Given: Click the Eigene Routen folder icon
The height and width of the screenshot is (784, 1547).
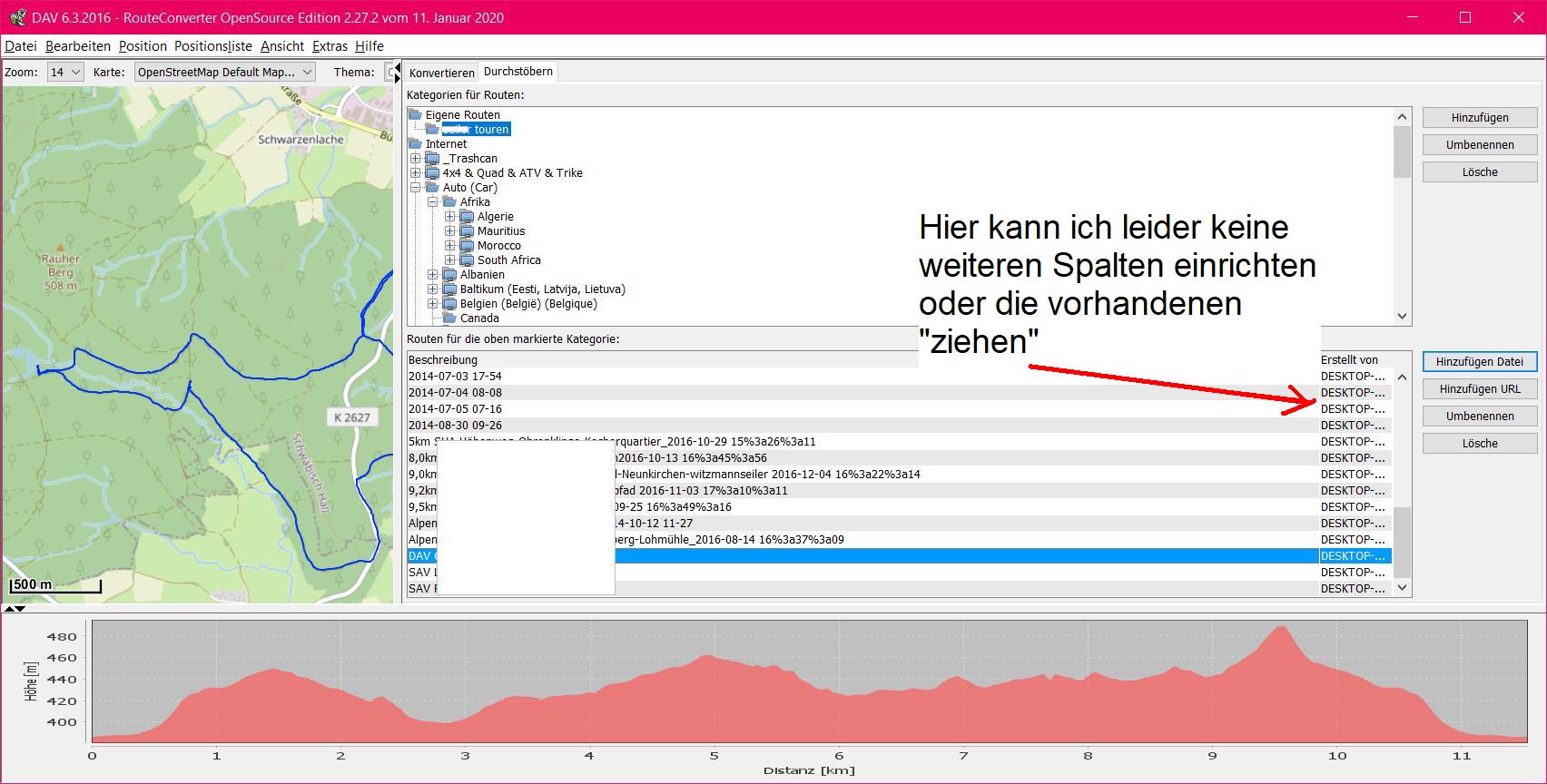Looking at the screenshot, I should (x=415, y=115).
